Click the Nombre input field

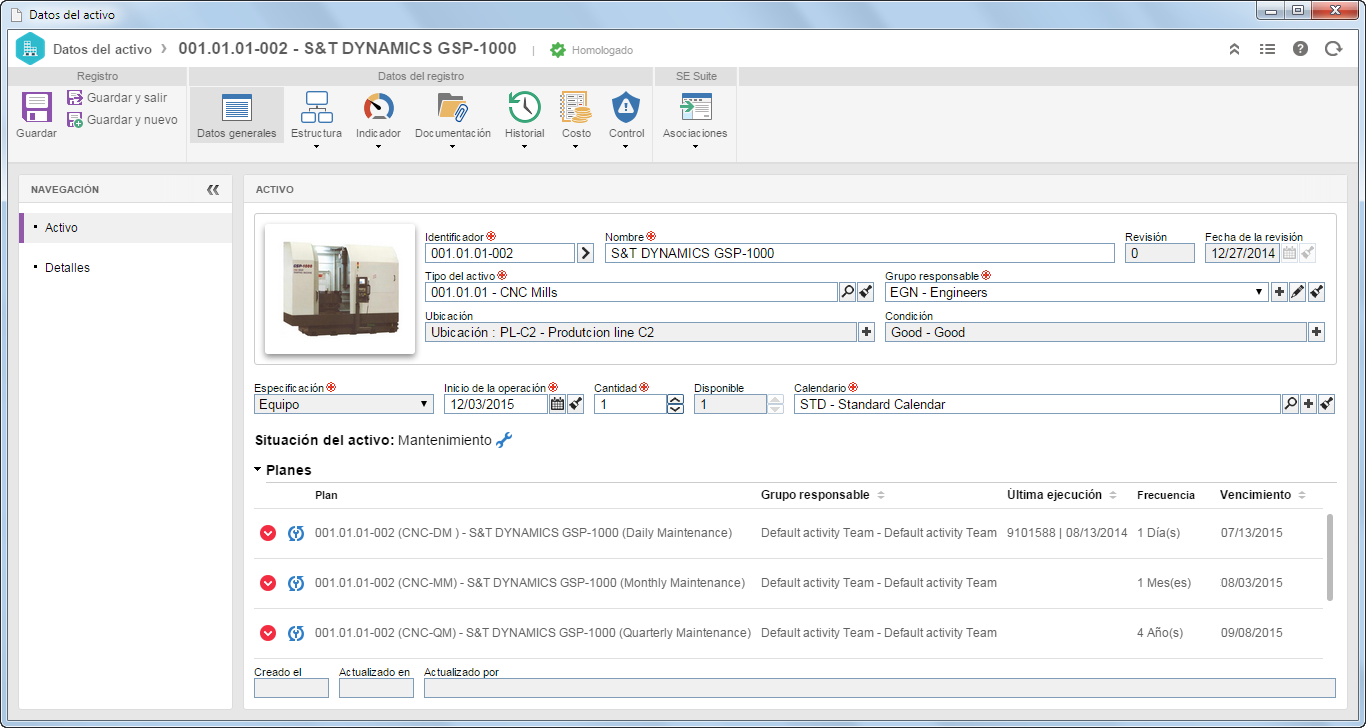(x=860, y=253)
